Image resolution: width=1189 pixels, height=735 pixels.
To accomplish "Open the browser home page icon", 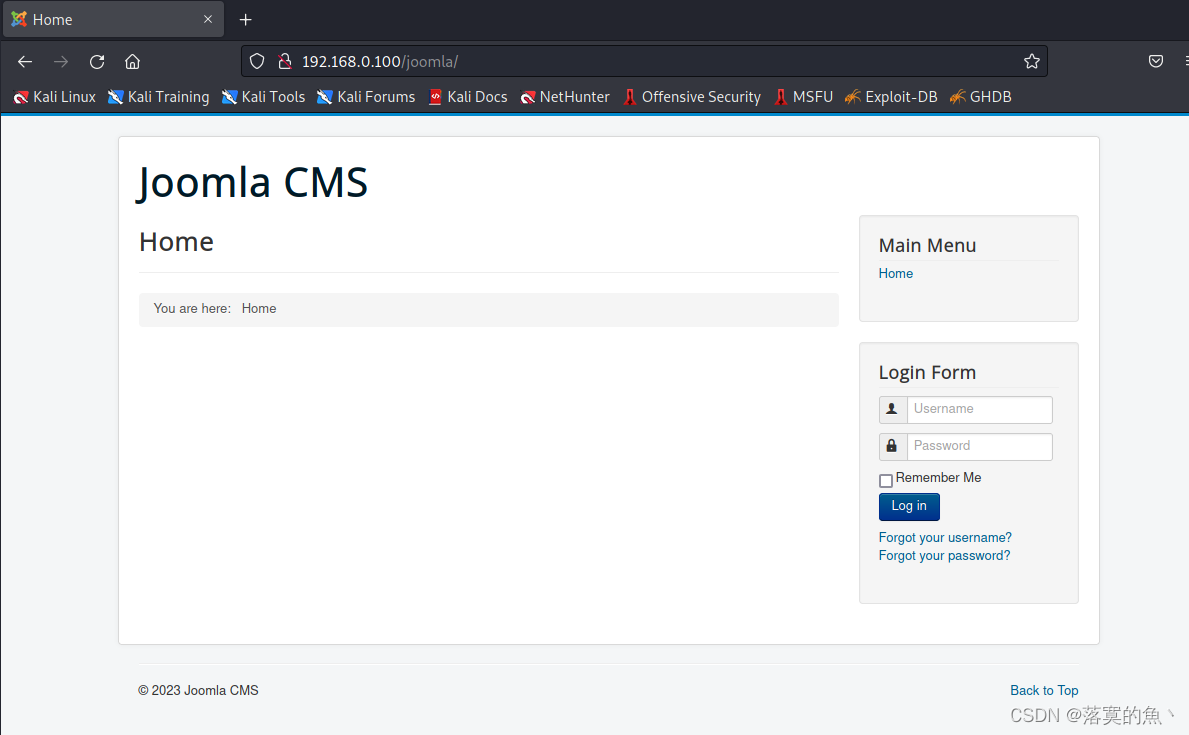I will pyautogui.click(x=133, y=61).
